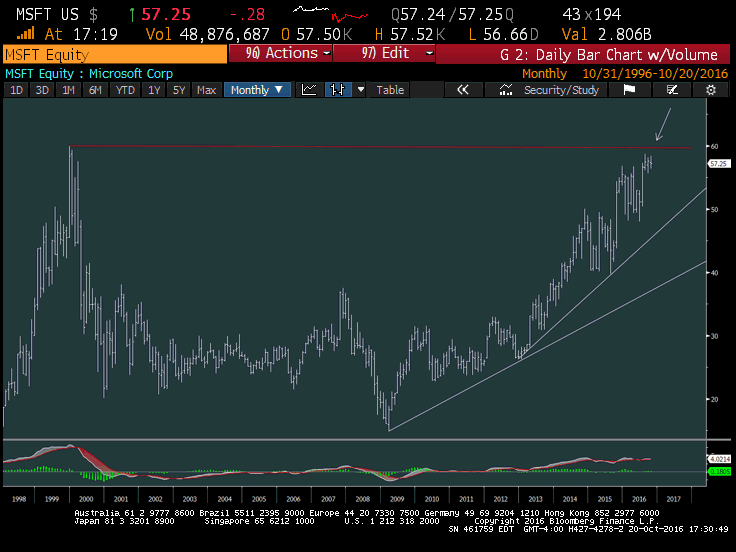
Task: Select the 6M time range
Action: coord(95,90)
